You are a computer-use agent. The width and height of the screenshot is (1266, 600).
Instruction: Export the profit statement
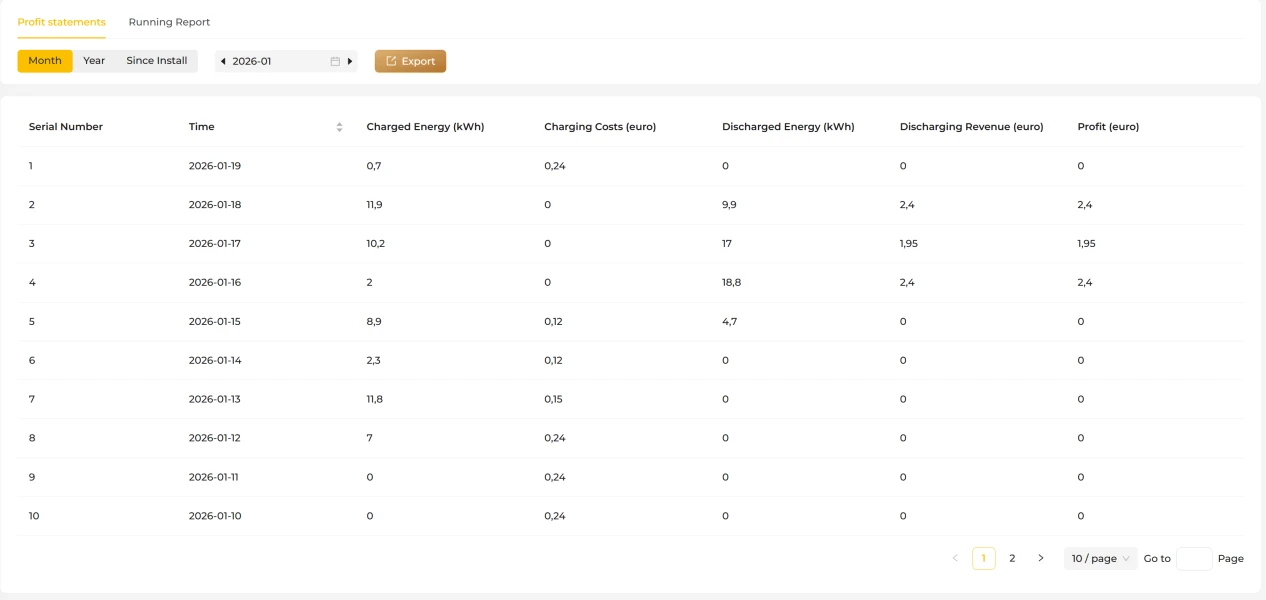click(410, 61)
